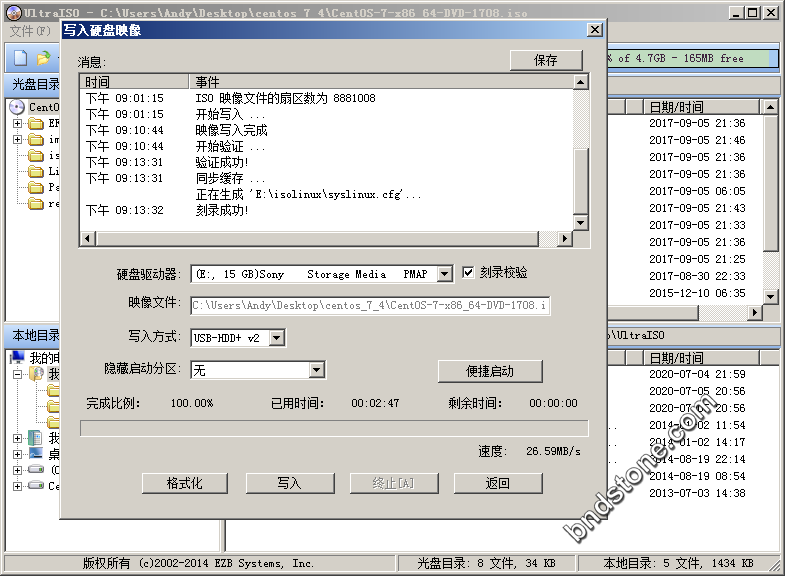Select the CentOS drive icon in the local tree
Image resolution: width=785 pixels, height=576 pixels.
[36, 485]
